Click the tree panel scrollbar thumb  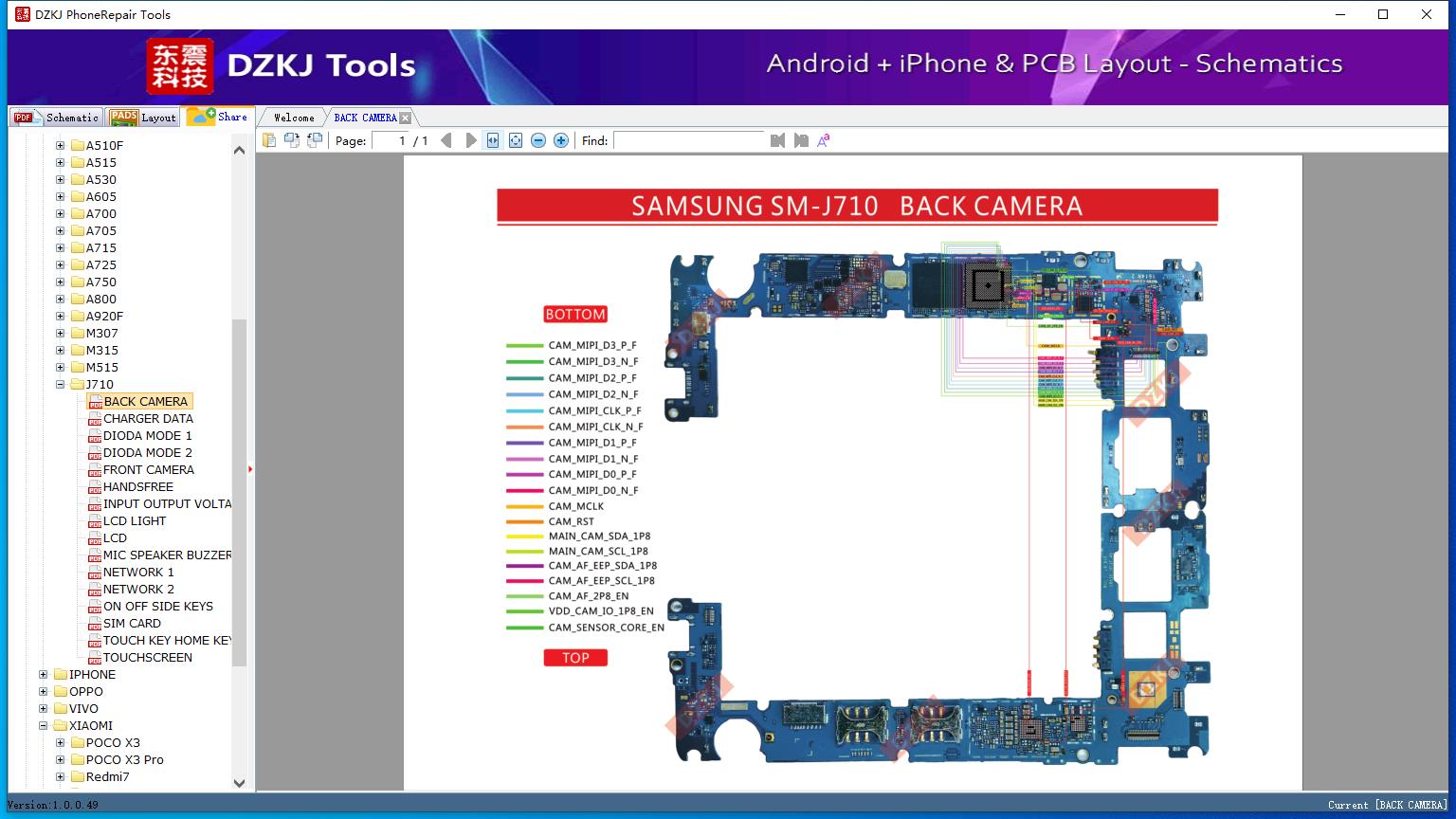[240, 493]
